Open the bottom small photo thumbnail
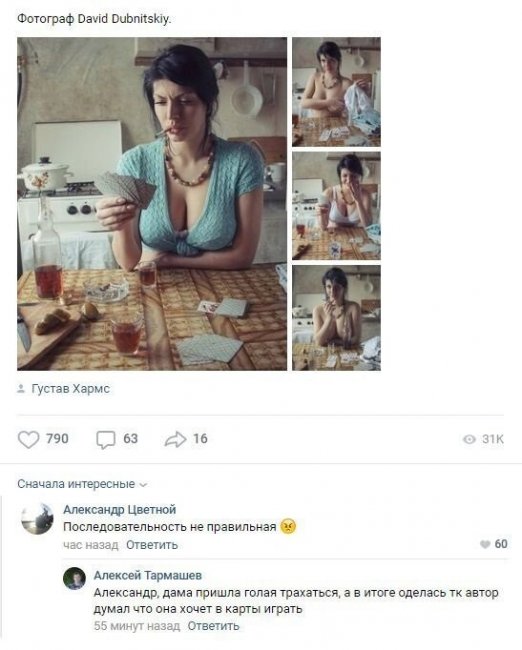Viewport: 522px width, 650px height. (x=336, y=318)
